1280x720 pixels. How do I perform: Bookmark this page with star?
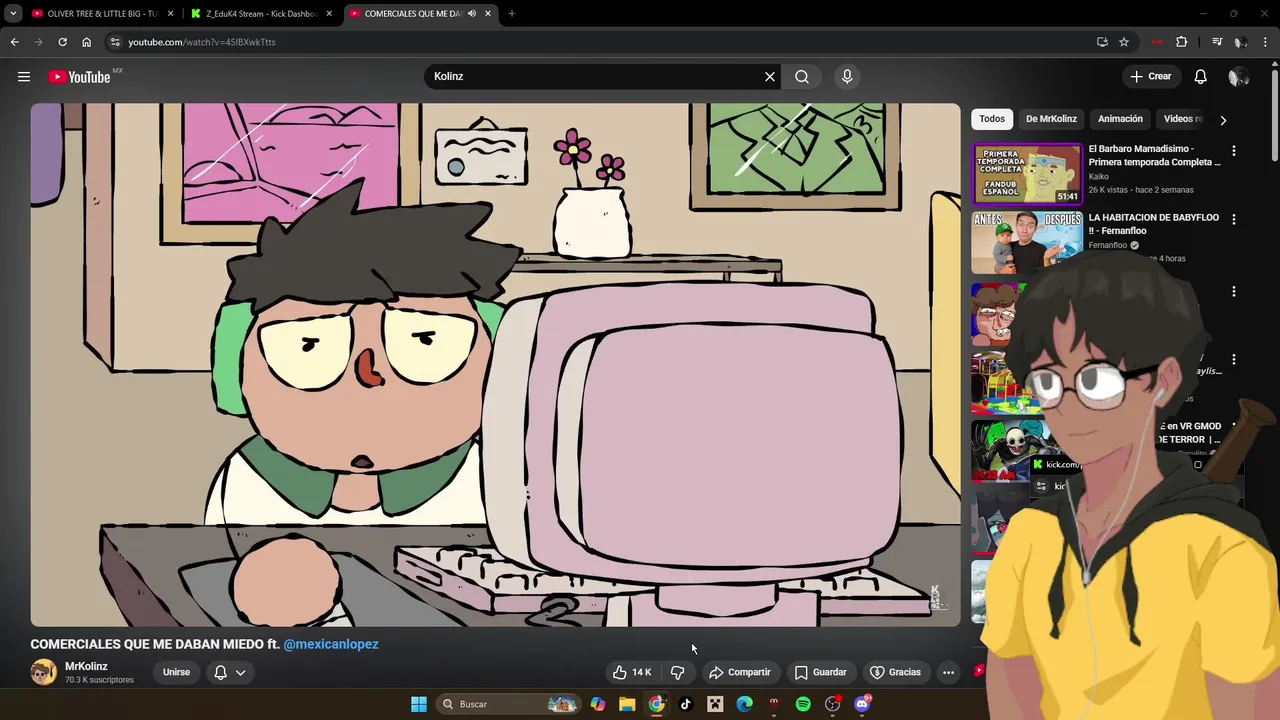click(1124, 42)
